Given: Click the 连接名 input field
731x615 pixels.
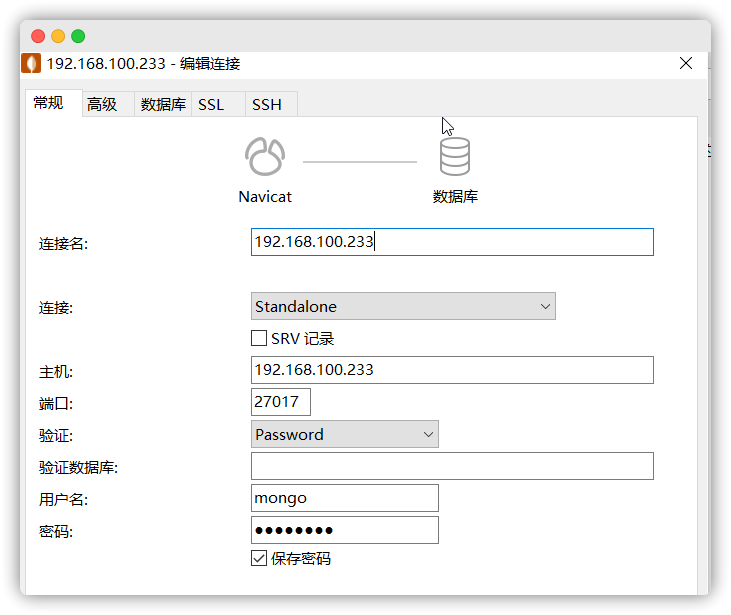Looking at the screenshot, I should coord(452,242).
